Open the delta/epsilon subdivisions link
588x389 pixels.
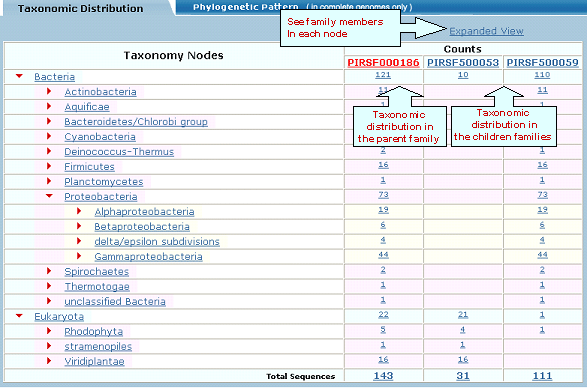pos(157,242)
